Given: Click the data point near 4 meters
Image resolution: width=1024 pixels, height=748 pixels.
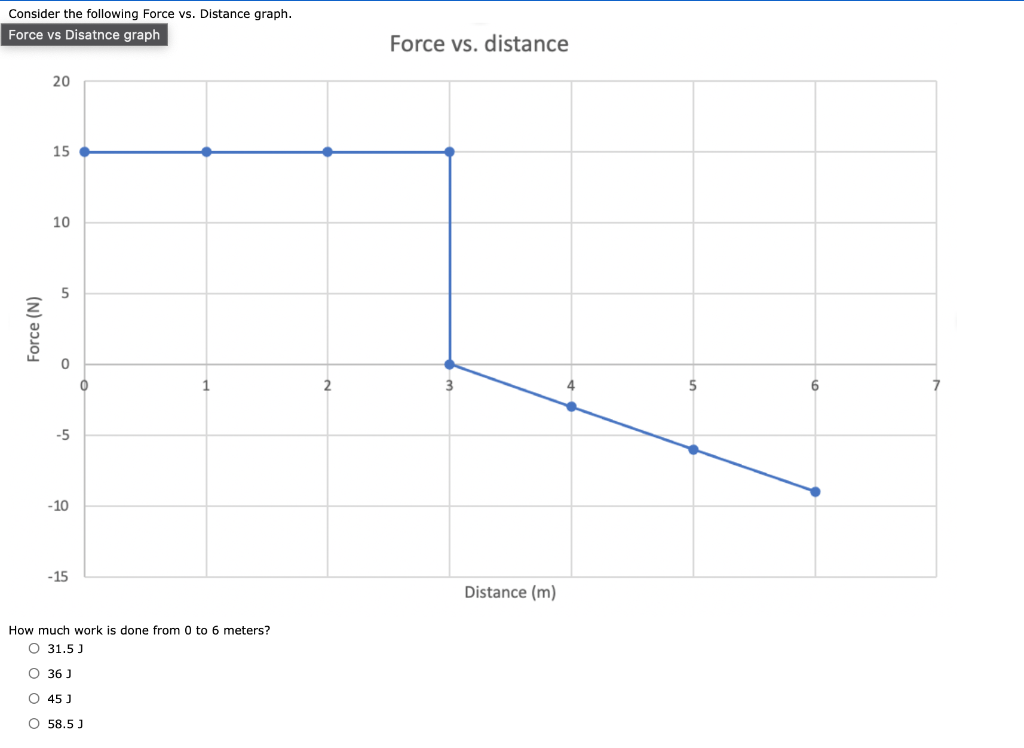Looking at the screenshot, I should coord(571,407).
